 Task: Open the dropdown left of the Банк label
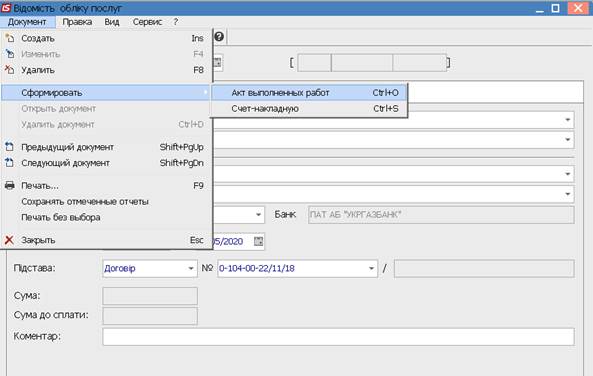coord(258,214)
